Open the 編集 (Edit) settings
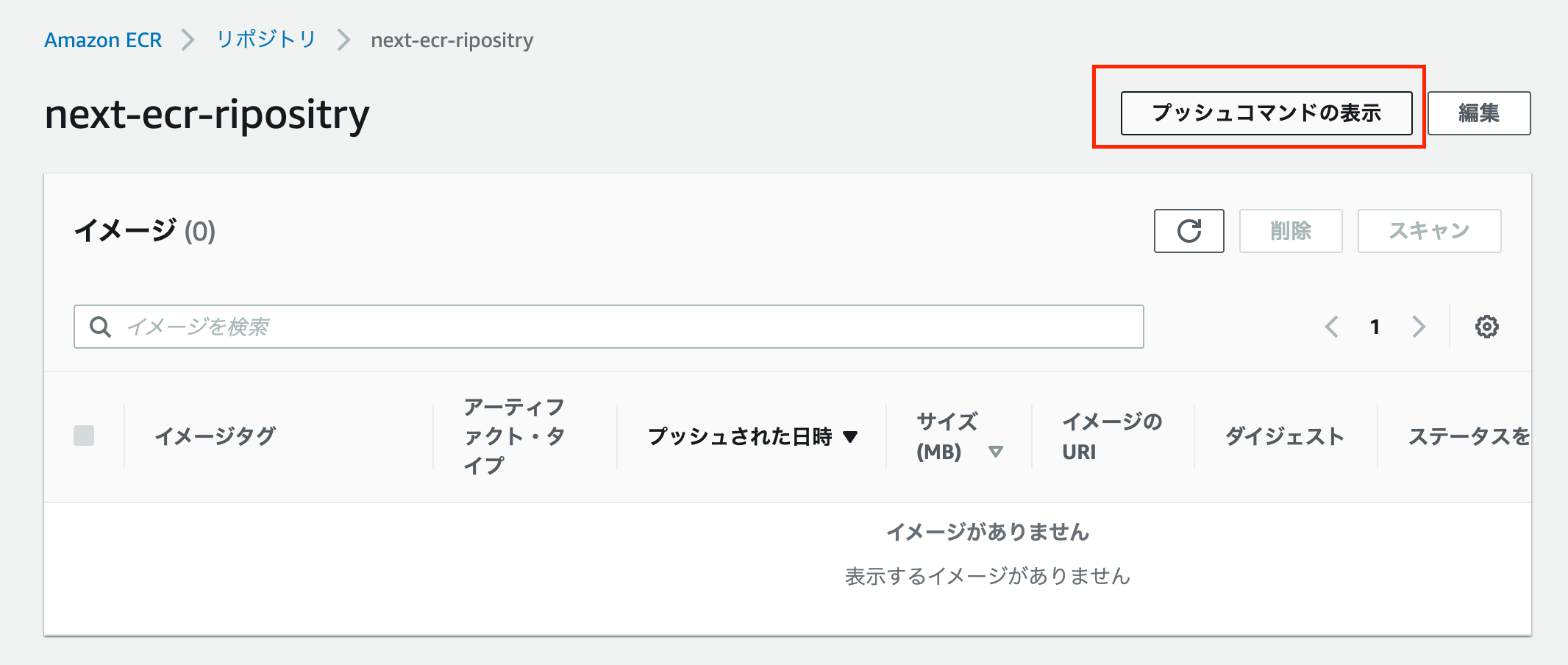The width and height of the screenshot is (1568, 665). [1478, 113]
